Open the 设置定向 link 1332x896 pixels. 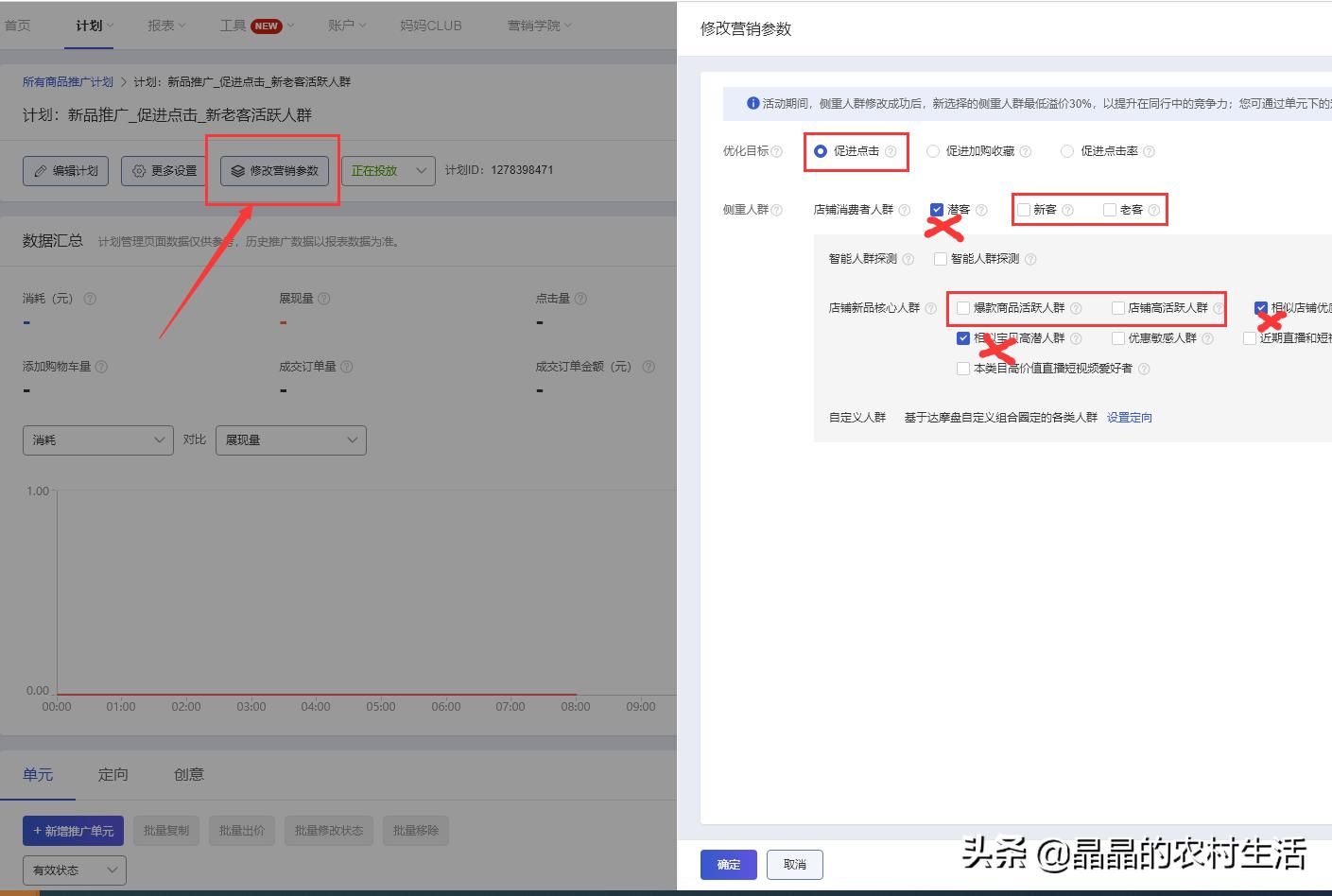[1129, 417]
